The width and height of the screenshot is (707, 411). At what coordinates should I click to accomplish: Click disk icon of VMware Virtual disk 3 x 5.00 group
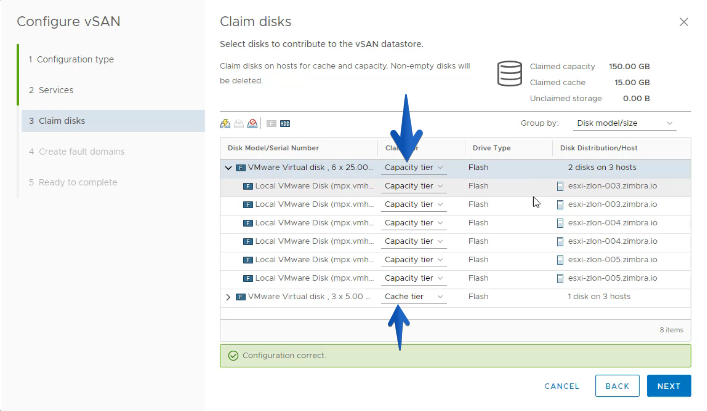click(x=241, y=297)
